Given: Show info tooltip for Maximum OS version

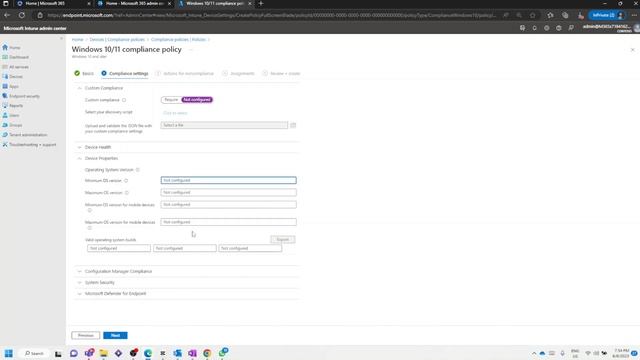Looking at the screenshot, I should 127,193.
